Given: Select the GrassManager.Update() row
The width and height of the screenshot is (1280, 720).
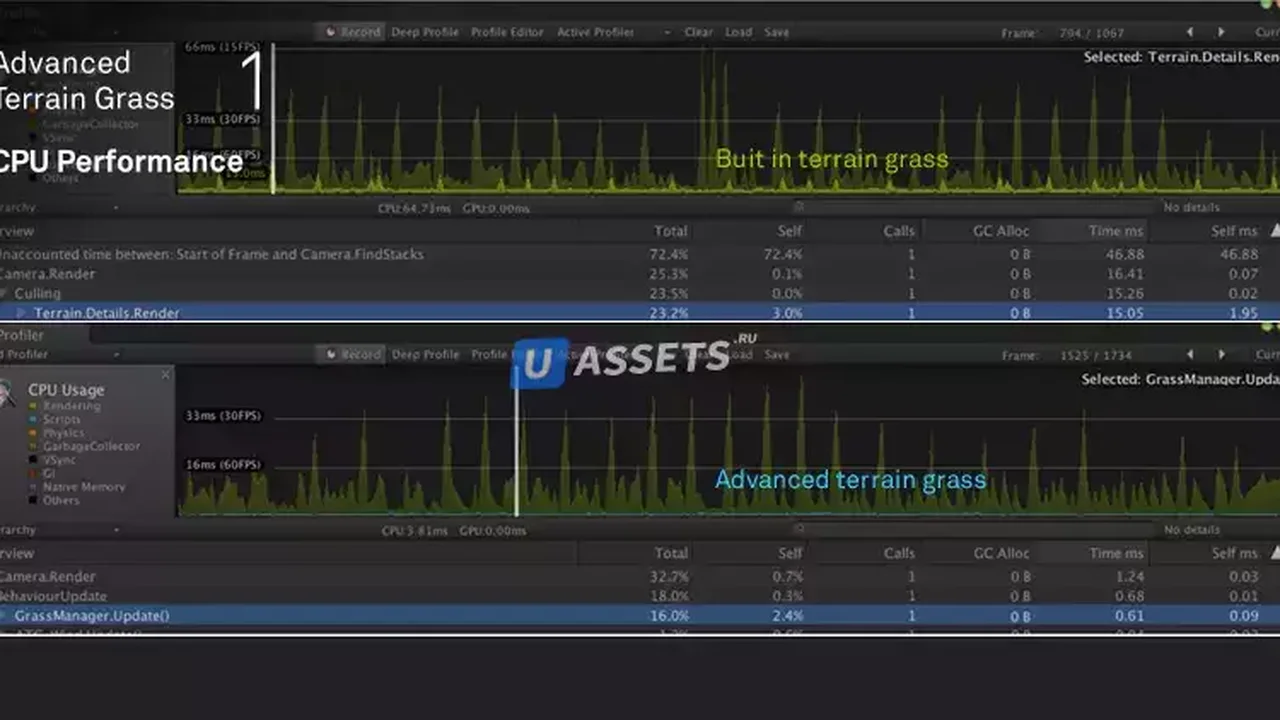Looking at the screenshot, I should (x=640, y=615).
